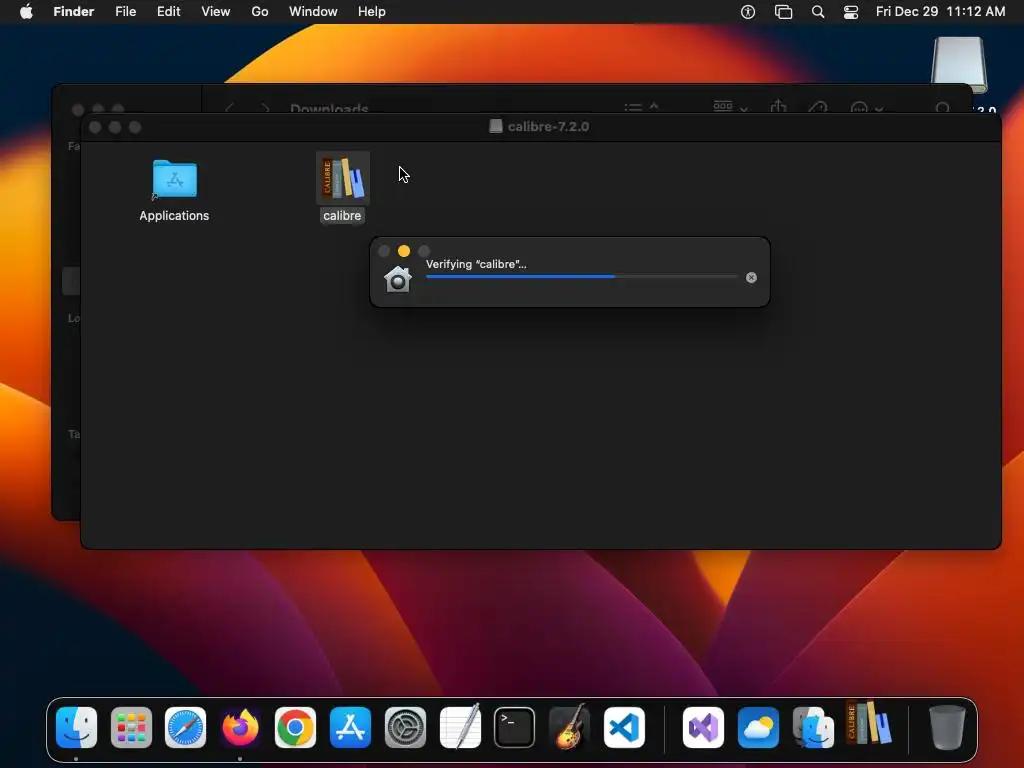
Task: Launch Google Chrome from the Dock
Action: pos(295,727)
